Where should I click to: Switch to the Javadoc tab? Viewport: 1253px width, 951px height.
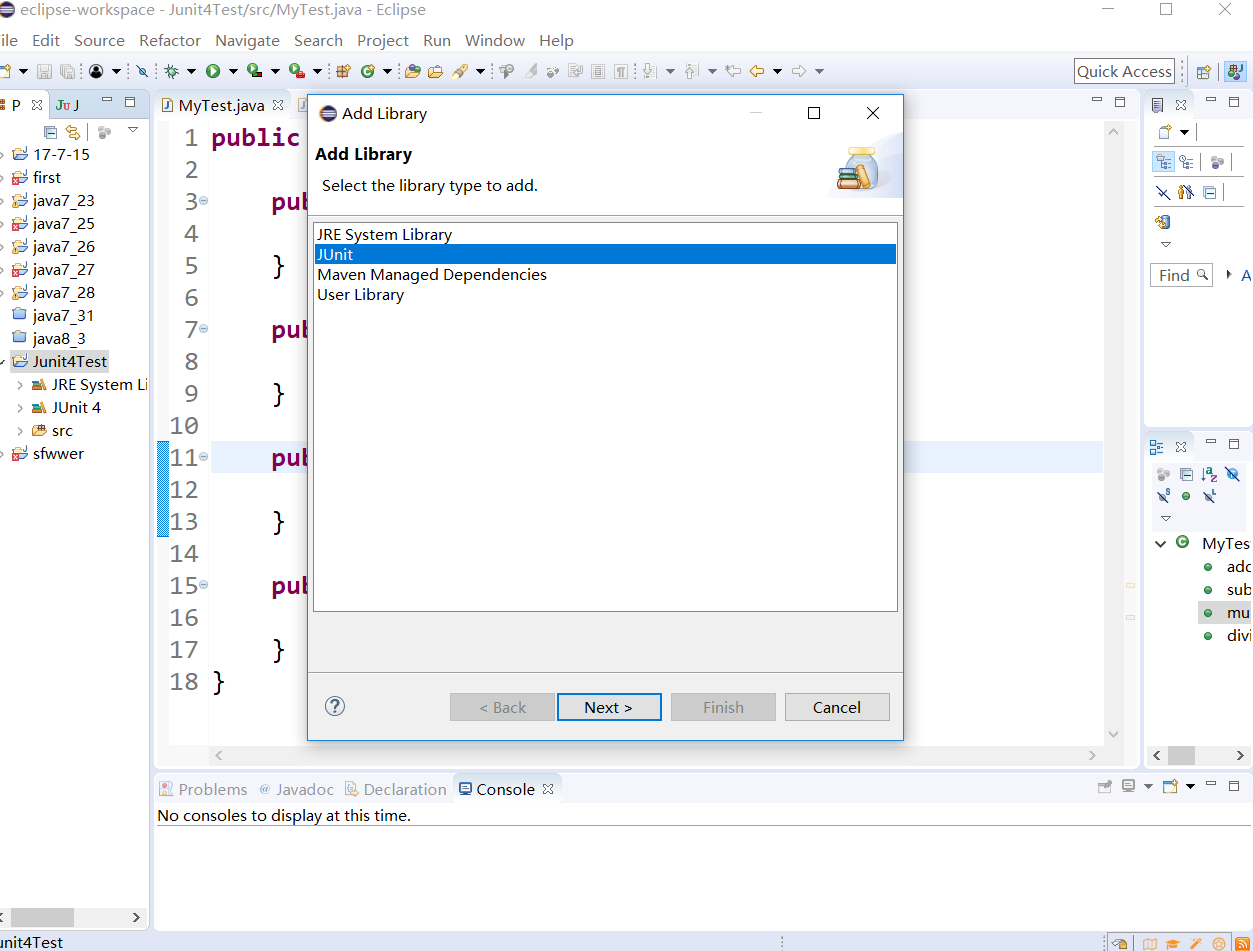[296, 789]
